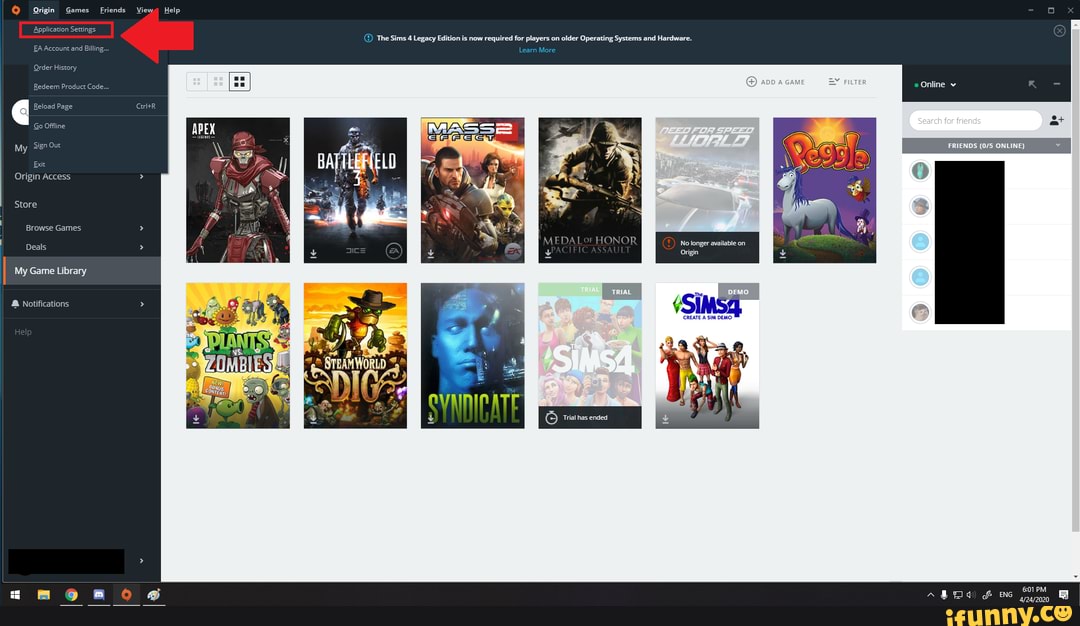
Task: Open Medal of Honor Pacific Assault tile
Action: point(590,190)
